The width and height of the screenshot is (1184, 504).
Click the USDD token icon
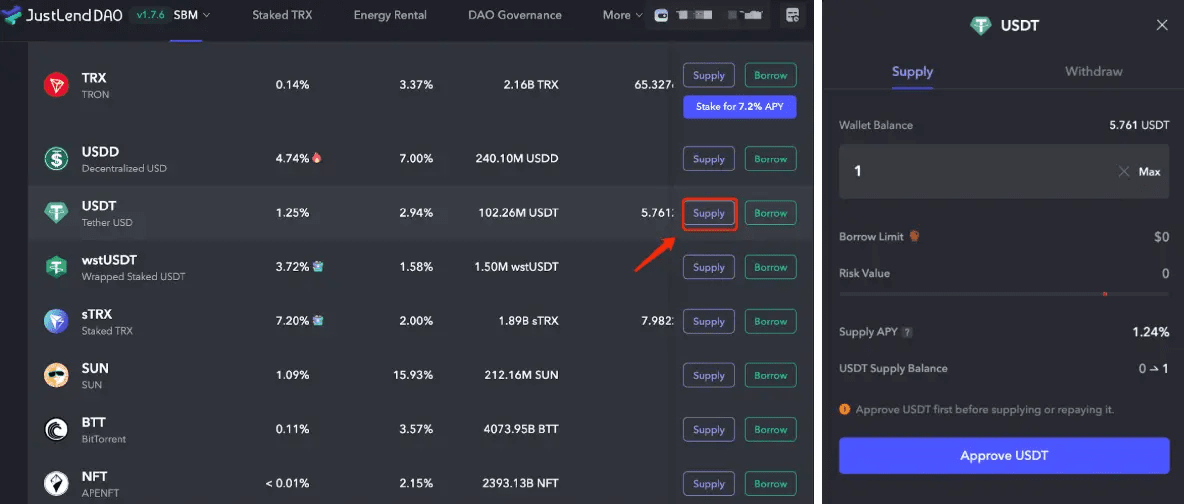pyautogui.click(x=57, y=159)
